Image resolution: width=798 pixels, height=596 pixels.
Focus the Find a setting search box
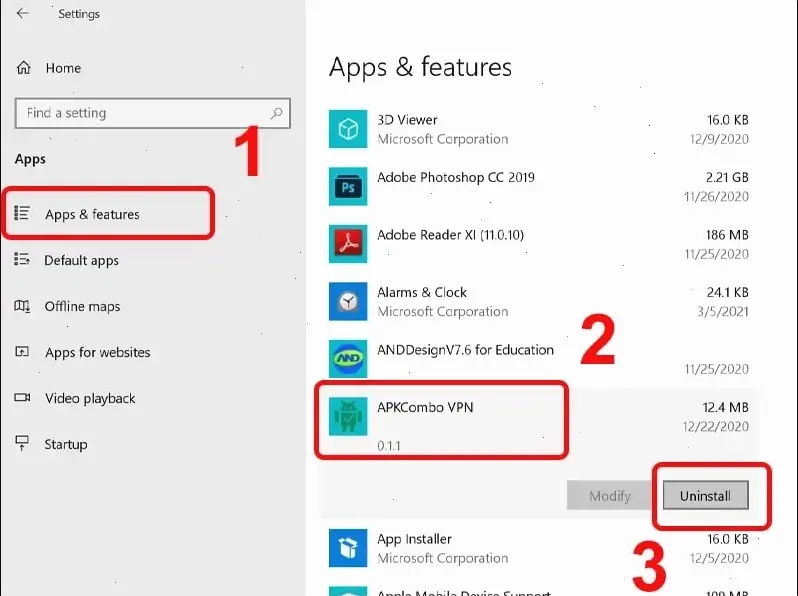coord(153,113)
